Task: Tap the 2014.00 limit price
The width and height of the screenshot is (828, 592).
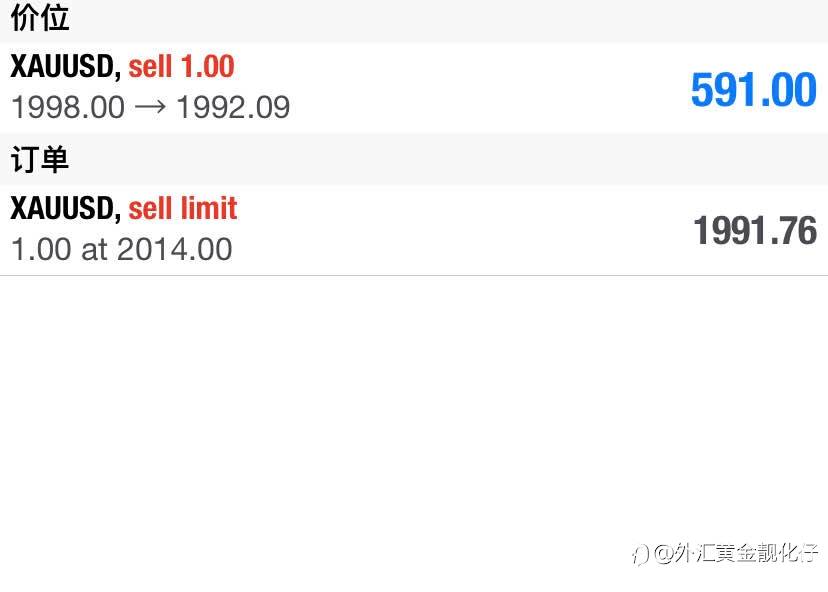Action: point(174,249)
